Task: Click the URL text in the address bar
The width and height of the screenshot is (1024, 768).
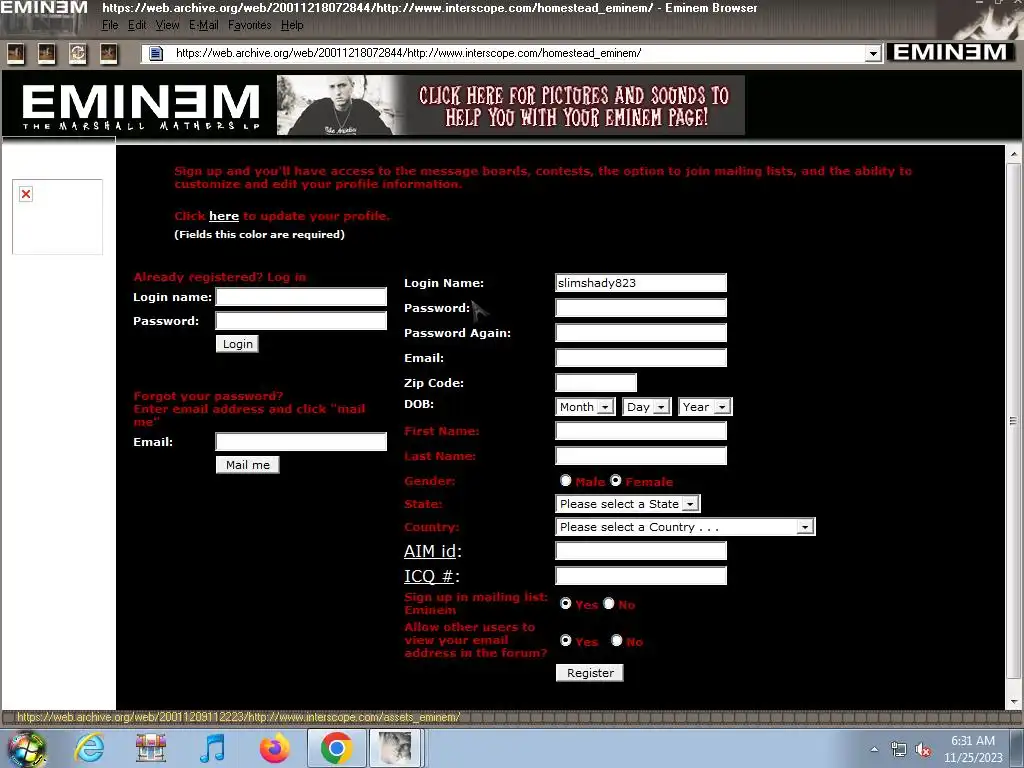Action: click(x=409, y=53)
